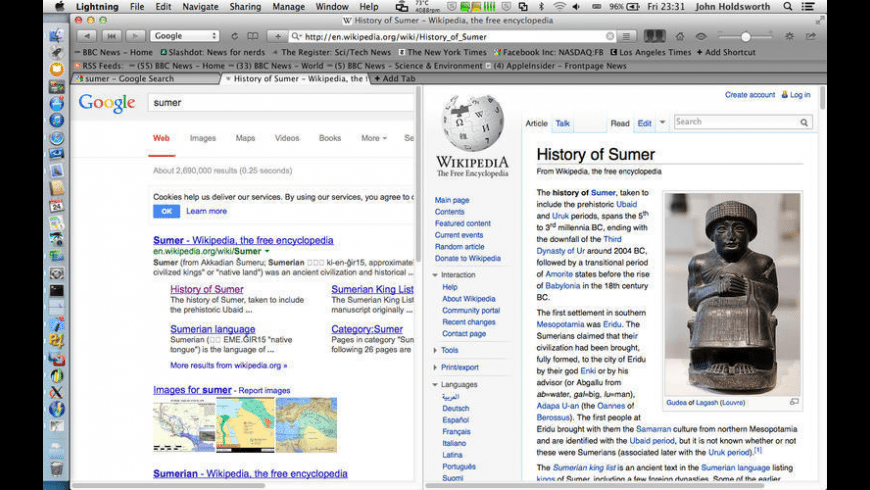Open Calendar icon showing 24 in dock

pos(57,206)
